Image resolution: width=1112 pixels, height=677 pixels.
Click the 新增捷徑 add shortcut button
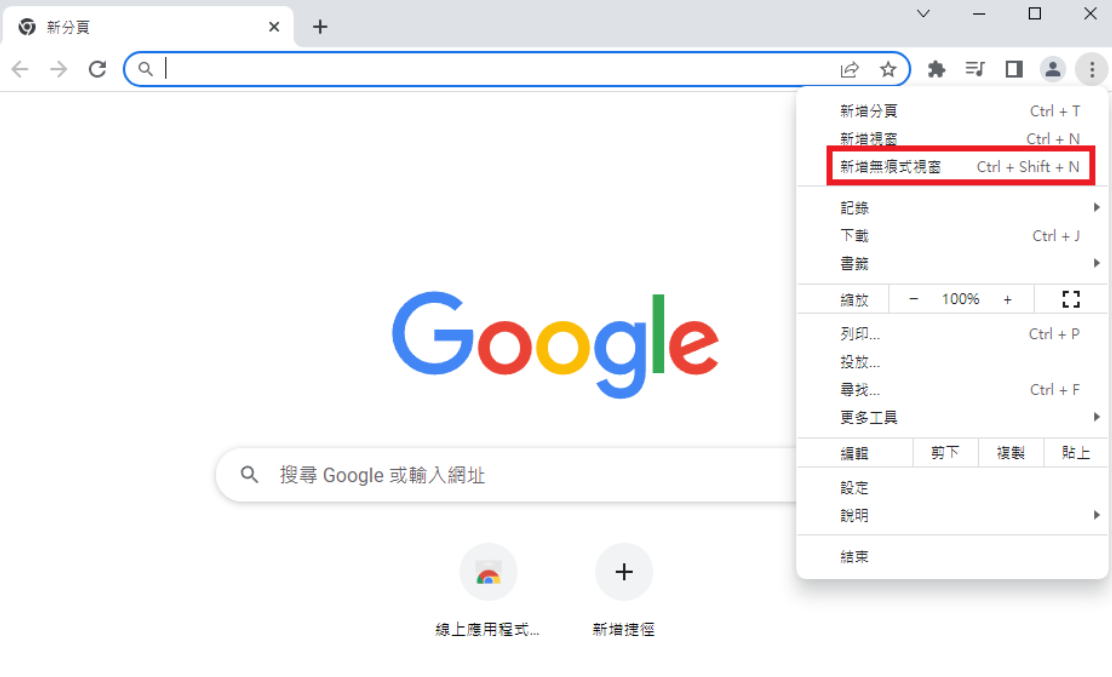coord(624,573)
